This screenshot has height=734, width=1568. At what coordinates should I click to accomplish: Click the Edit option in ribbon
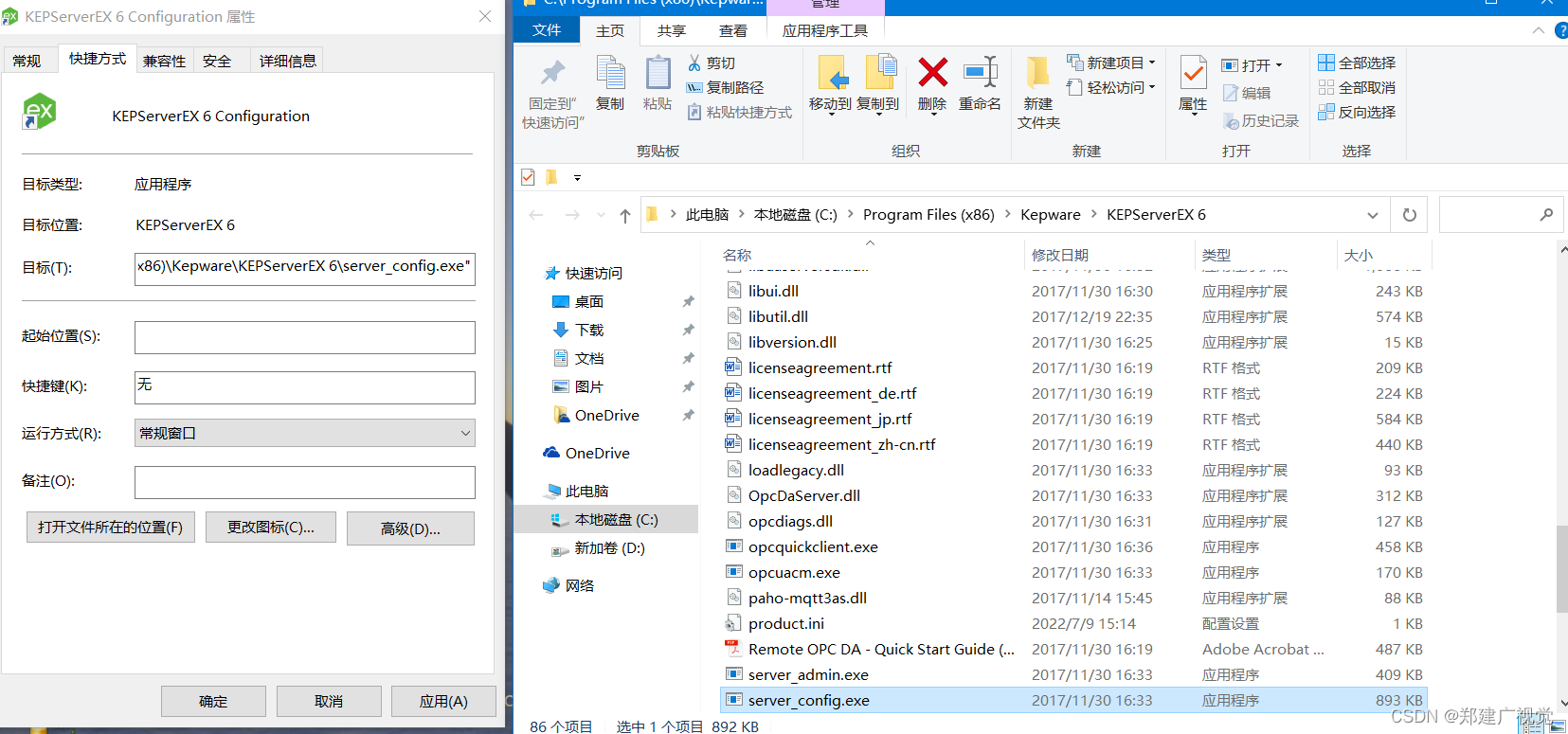point(1247,93)
